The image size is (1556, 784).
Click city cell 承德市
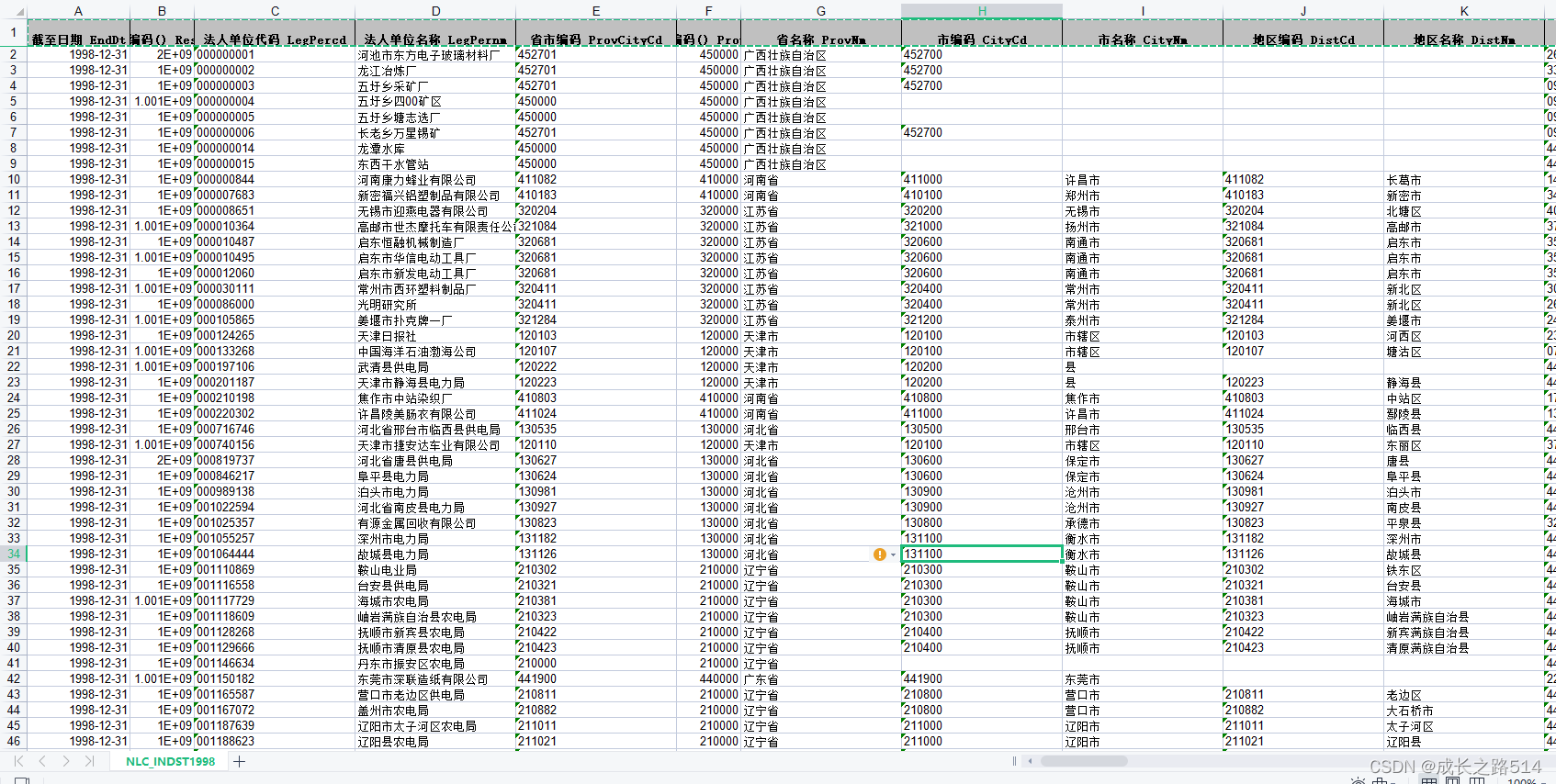pyautogui.click(x=1143, y=523)
